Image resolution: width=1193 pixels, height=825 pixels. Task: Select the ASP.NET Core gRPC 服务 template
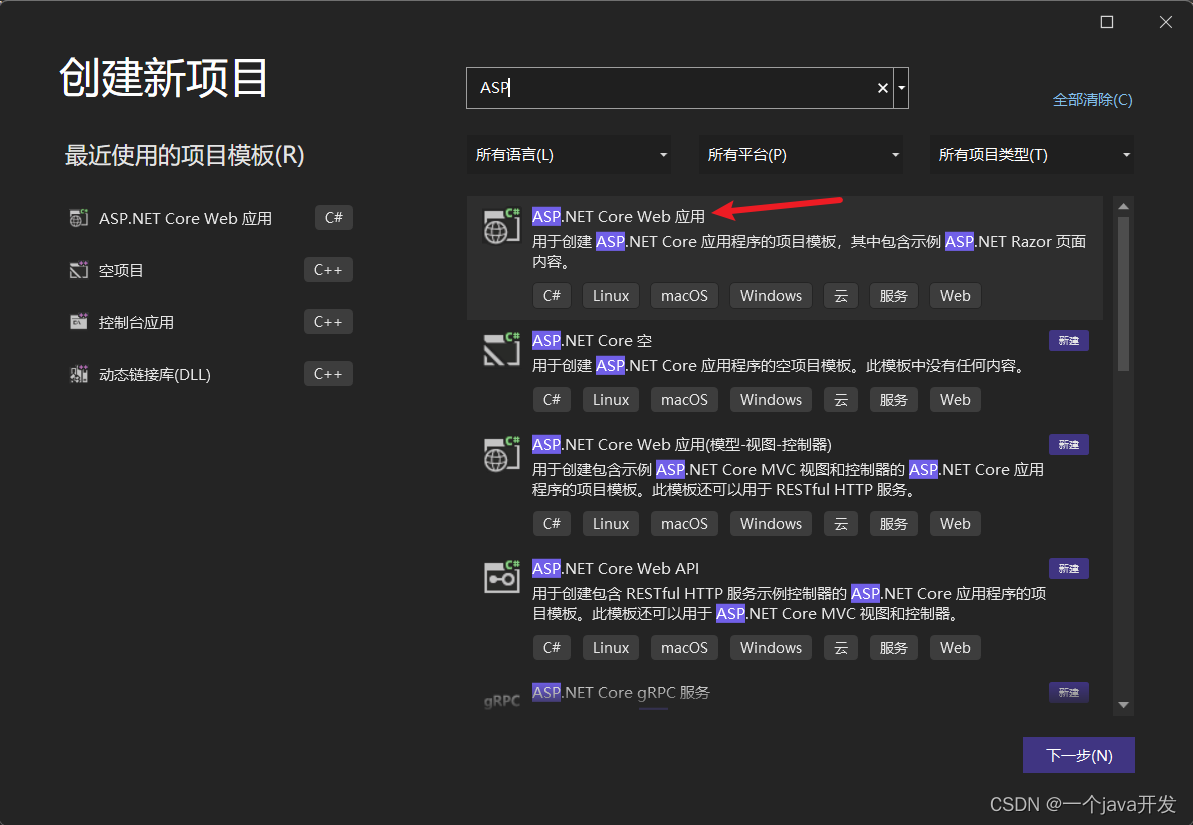click(x=620, y=693)
